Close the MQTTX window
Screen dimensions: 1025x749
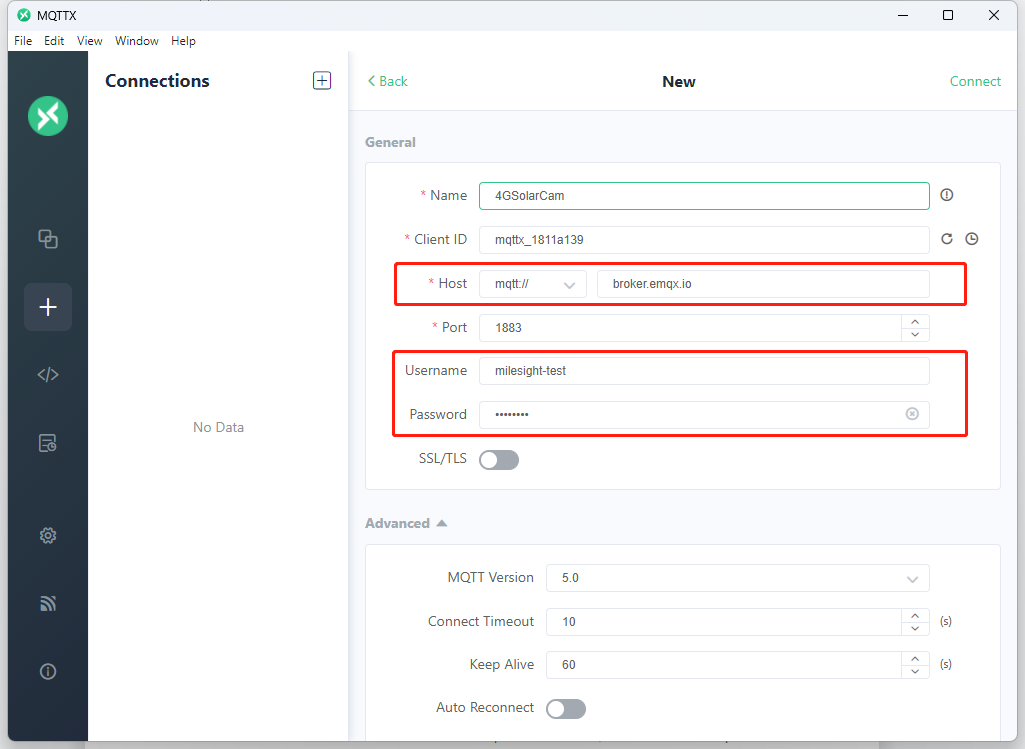pos(994,15)
